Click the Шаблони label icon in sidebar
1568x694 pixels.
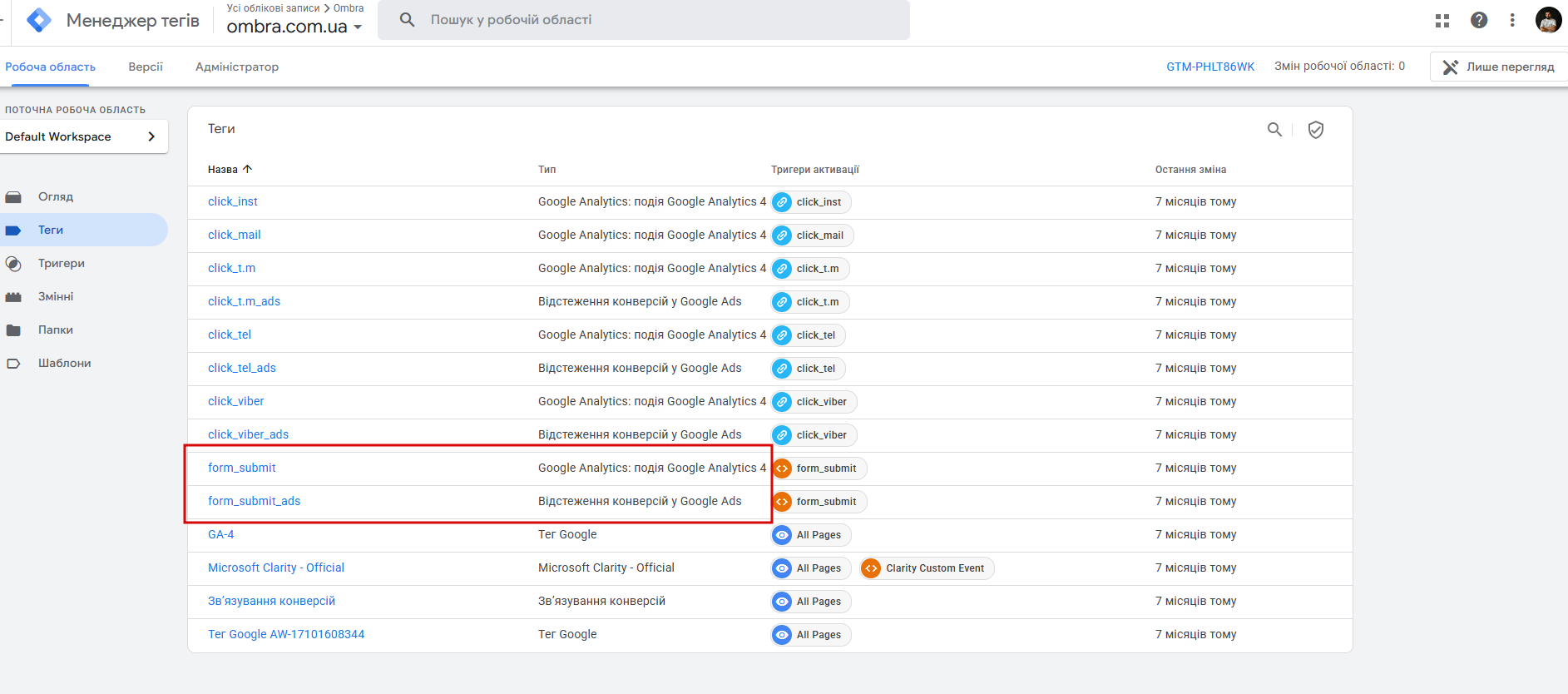13,364
